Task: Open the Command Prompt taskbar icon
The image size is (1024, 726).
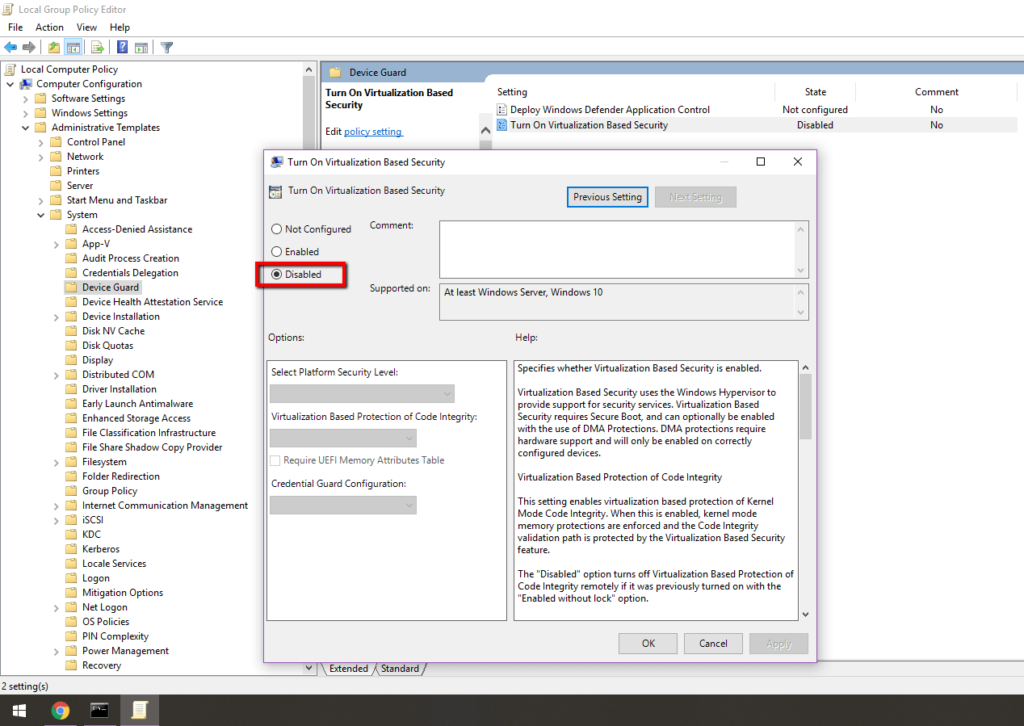Action: click(99, 710)
